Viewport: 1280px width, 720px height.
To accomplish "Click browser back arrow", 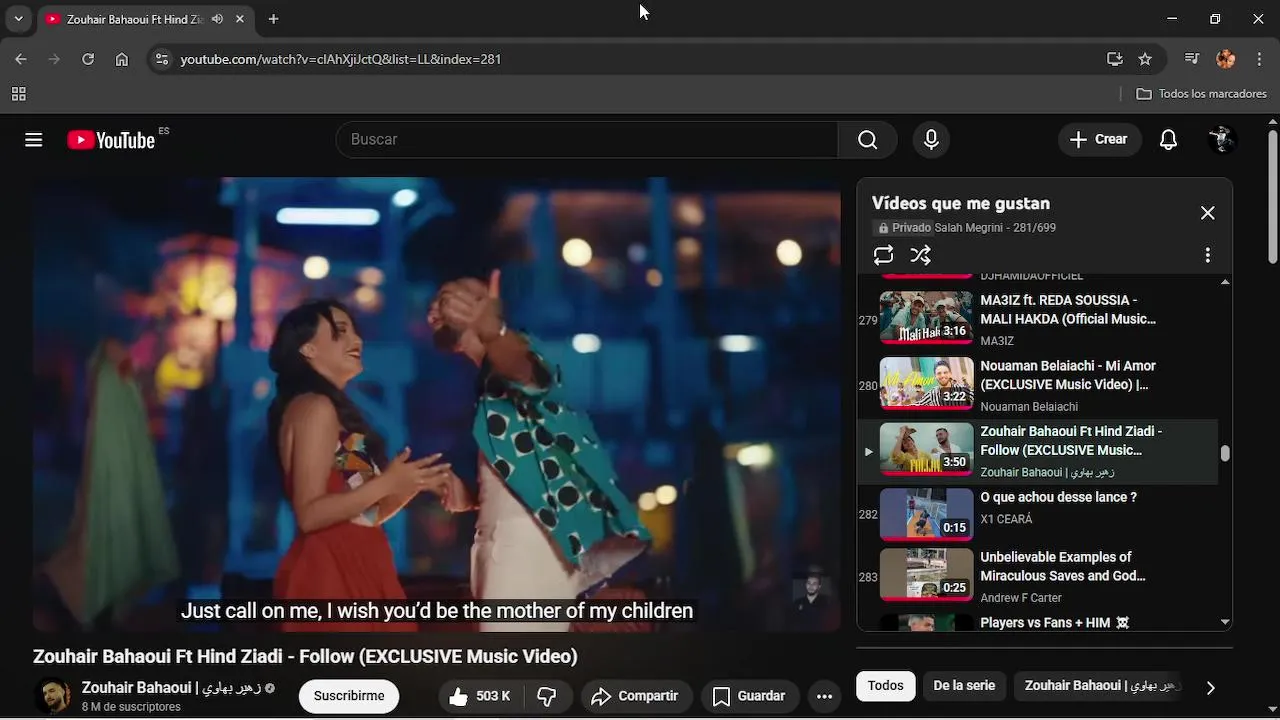I will click(21, 59).
